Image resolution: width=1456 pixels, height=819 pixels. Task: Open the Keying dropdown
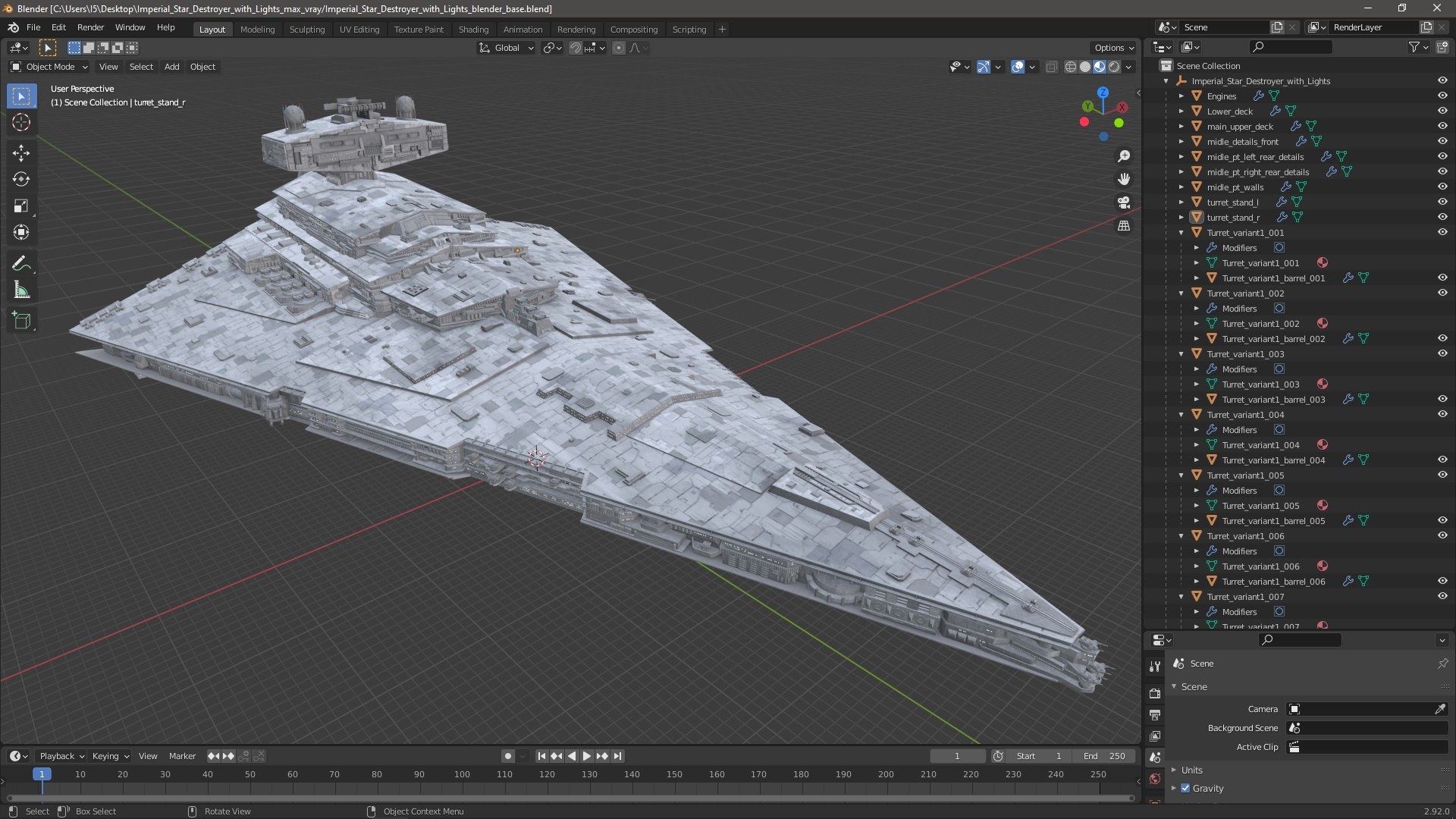point(110,756)
